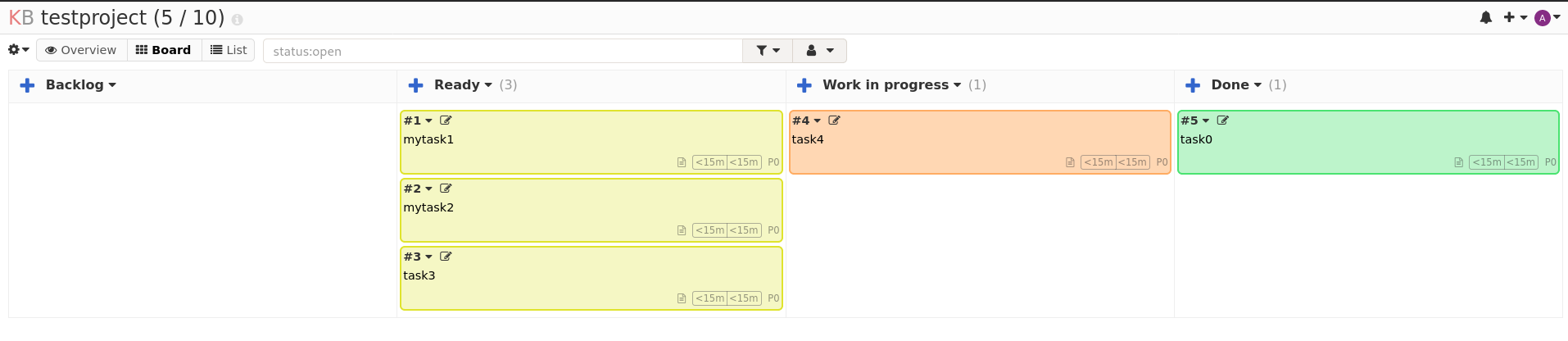
Task: Open the edit icon on task #1
Action: 446,120
